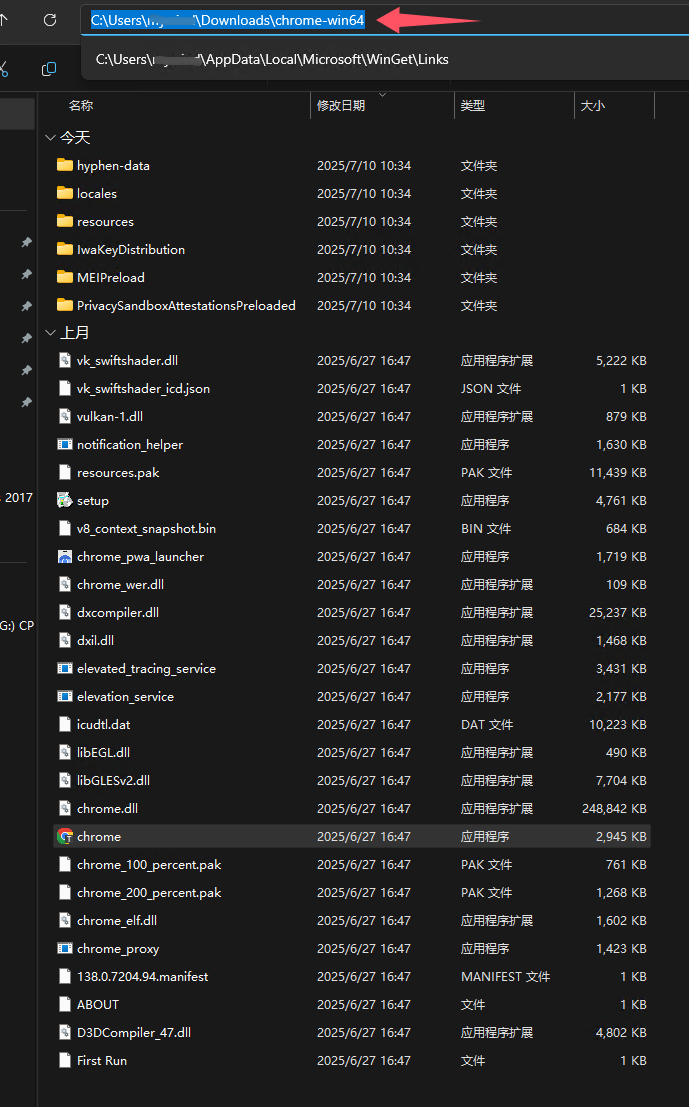Sort by the 名称 column header
This screenshot has width=689, height=1107.
point(81,106)
